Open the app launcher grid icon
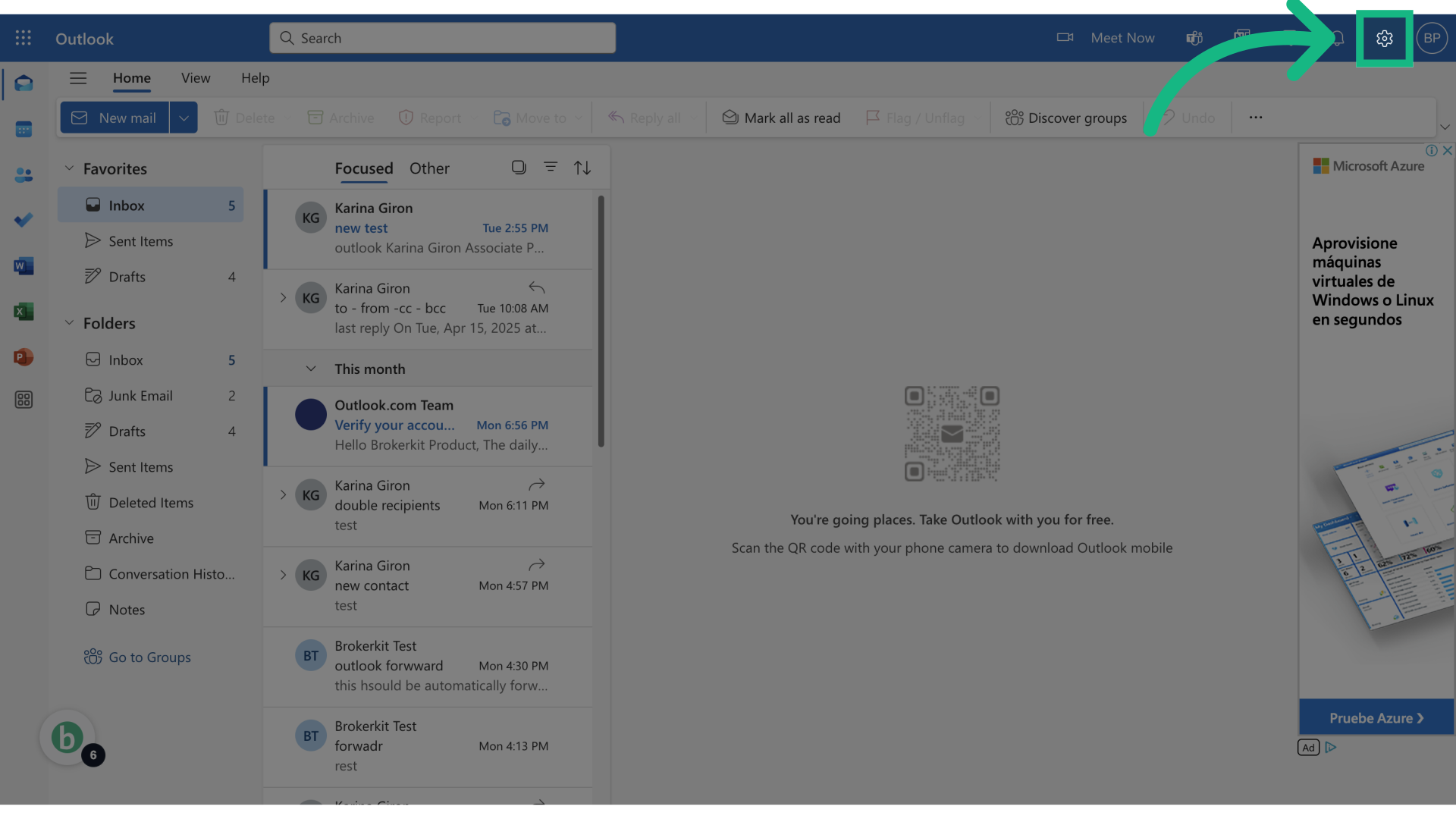The width and height of the screenshot is (1456, 819). pos(24,38)
